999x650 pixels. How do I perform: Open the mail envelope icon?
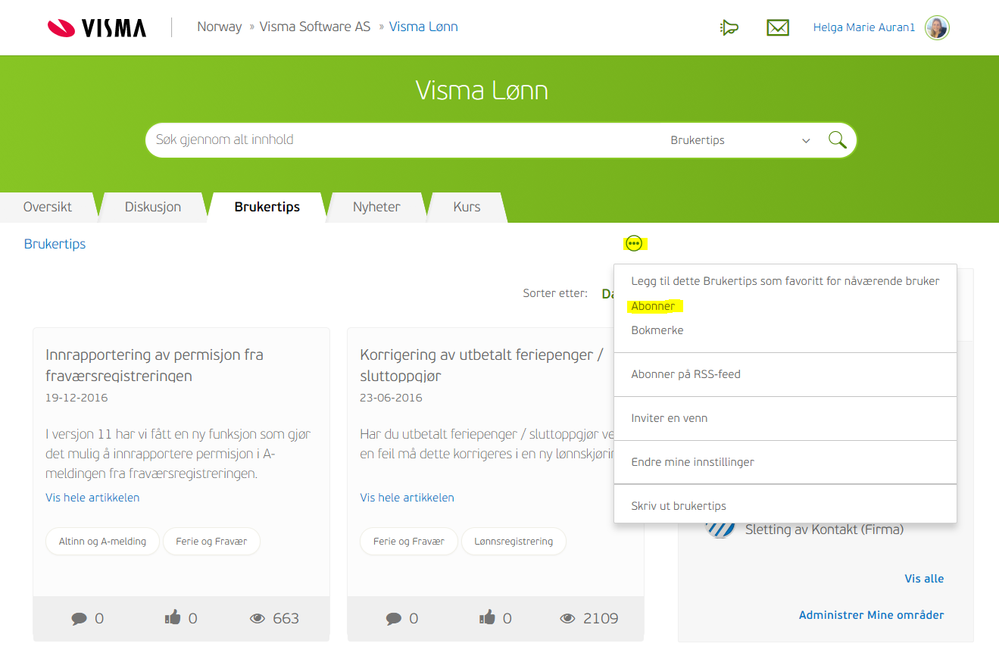click(777, 27)
